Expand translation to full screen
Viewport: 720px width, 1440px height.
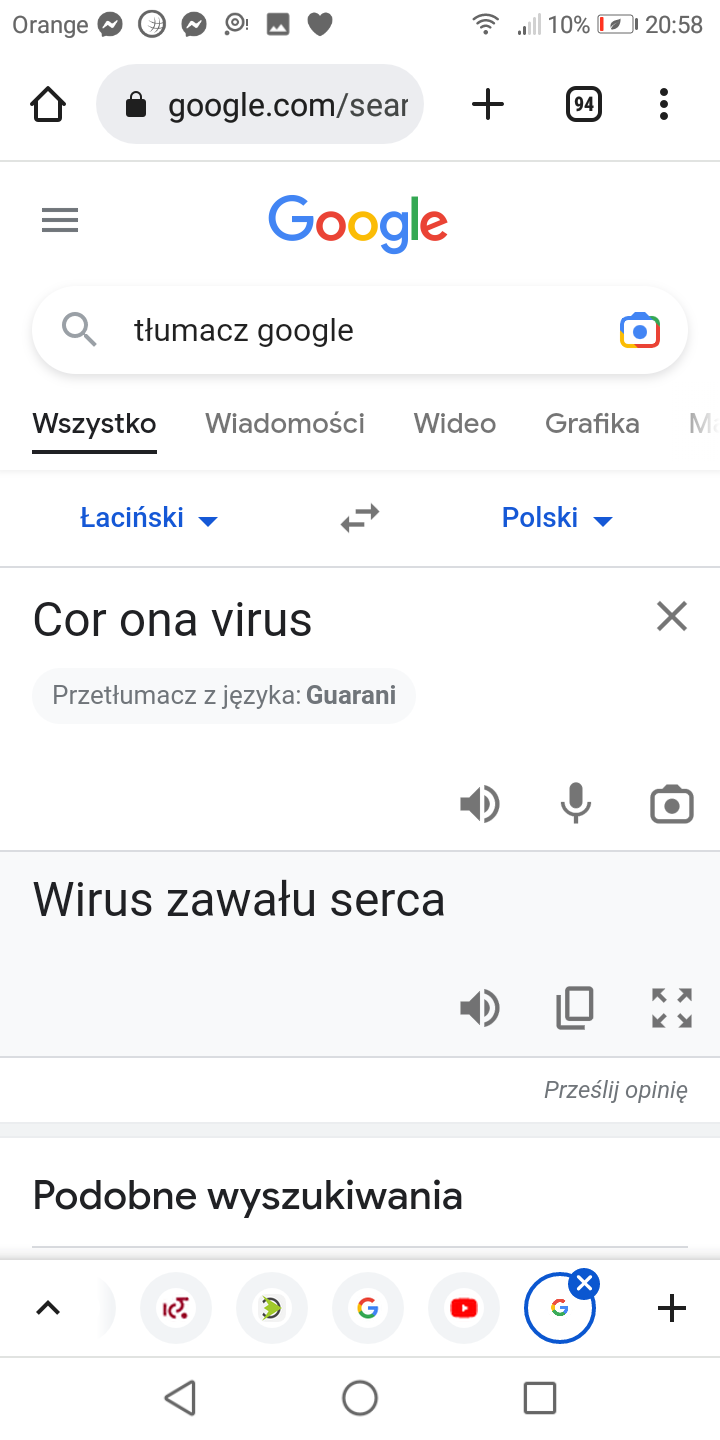pos(672,1008)
